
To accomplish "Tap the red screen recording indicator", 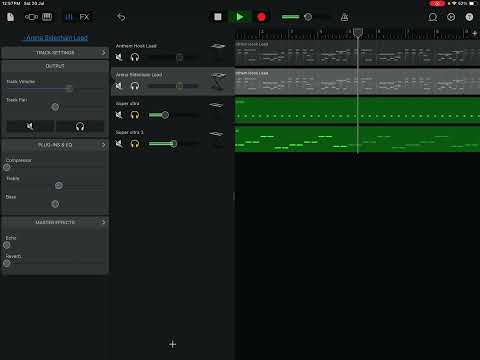I will point(437,3).
